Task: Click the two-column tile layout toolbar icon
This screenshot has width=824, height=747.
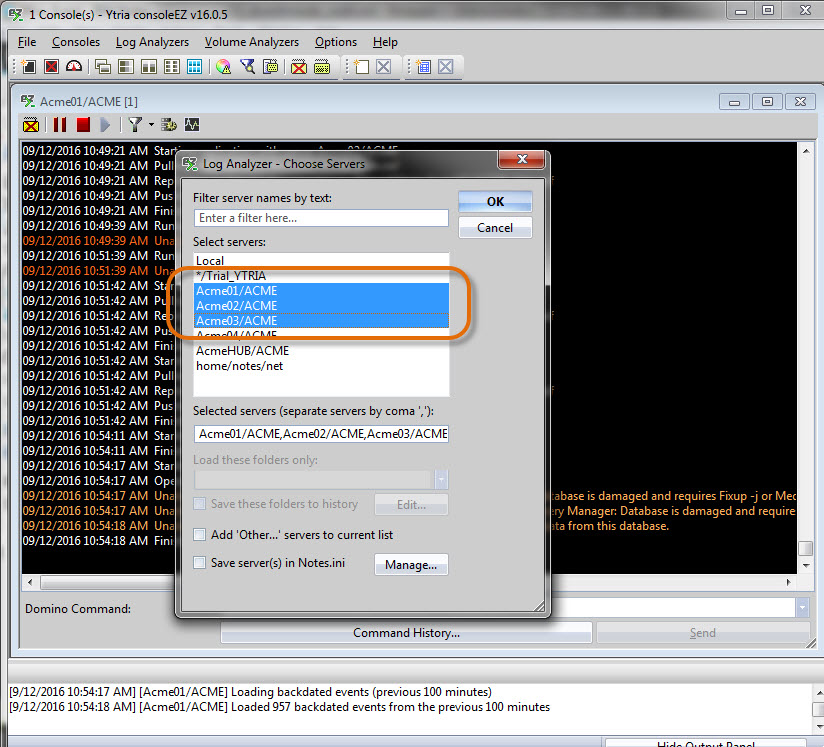Action: [149, 67]
